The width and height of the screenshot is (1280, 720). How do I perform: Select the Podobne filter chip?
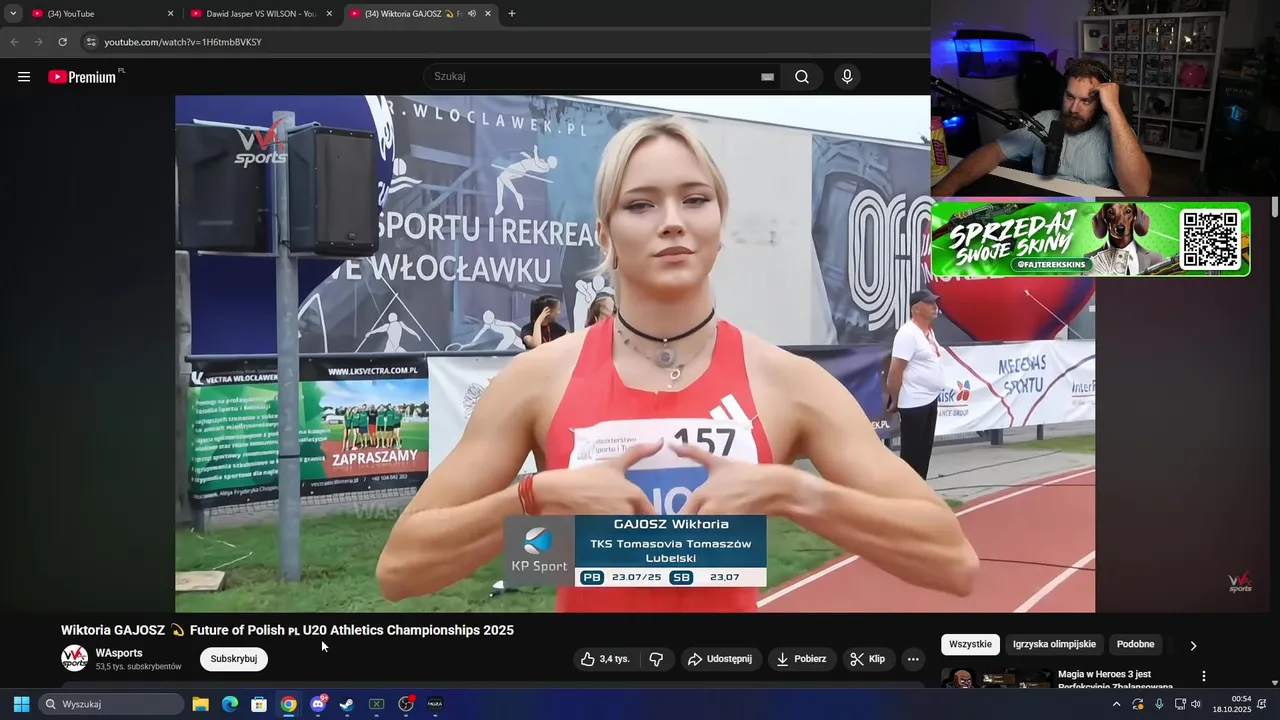point(1135,645)
